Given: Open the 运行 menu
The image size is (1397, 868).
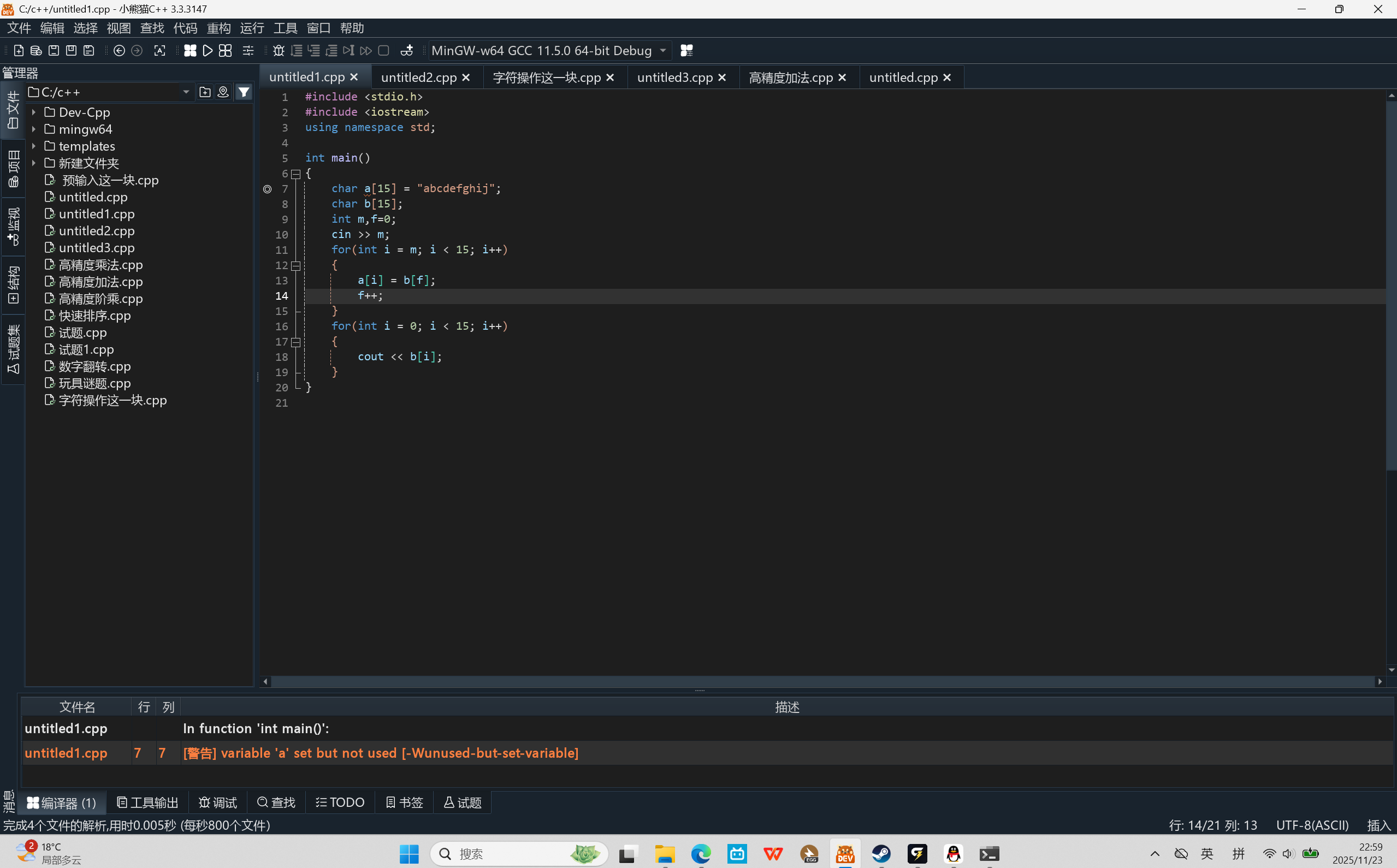Looking at the screenshot, I should pyautogui.click(x=252, y=27).
